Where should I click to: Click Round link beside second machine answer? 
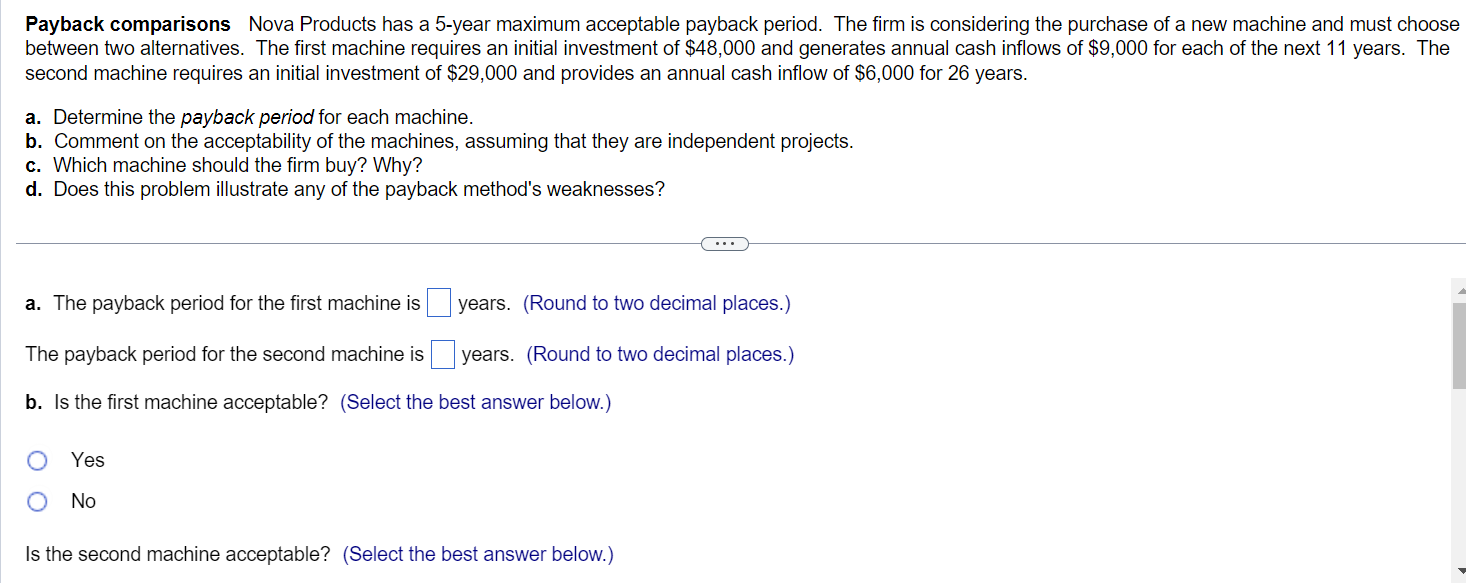pyautogui.click(x=660, y=354)
